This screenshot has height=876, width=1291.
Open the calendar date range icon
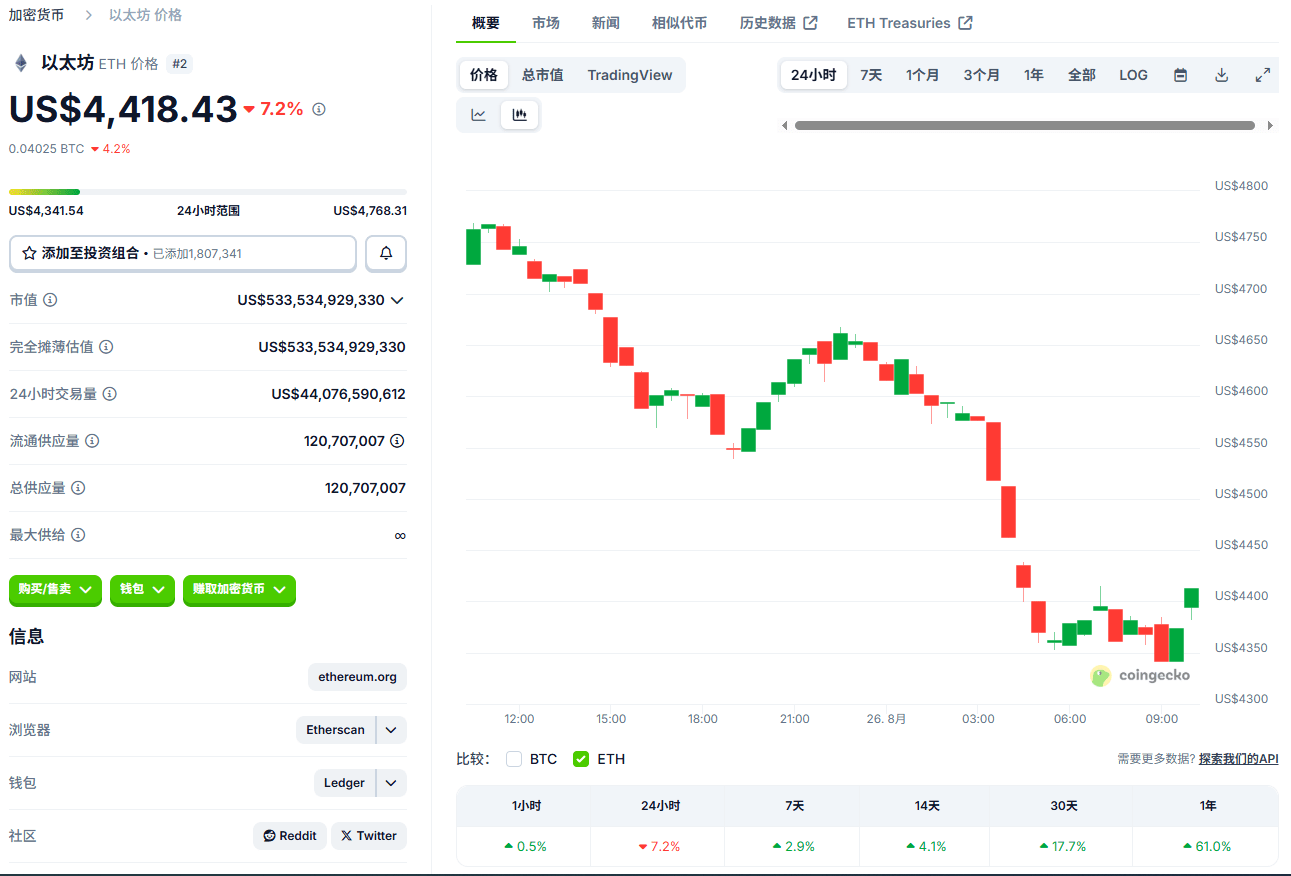pyautogui.click(x=1180, y=75)
